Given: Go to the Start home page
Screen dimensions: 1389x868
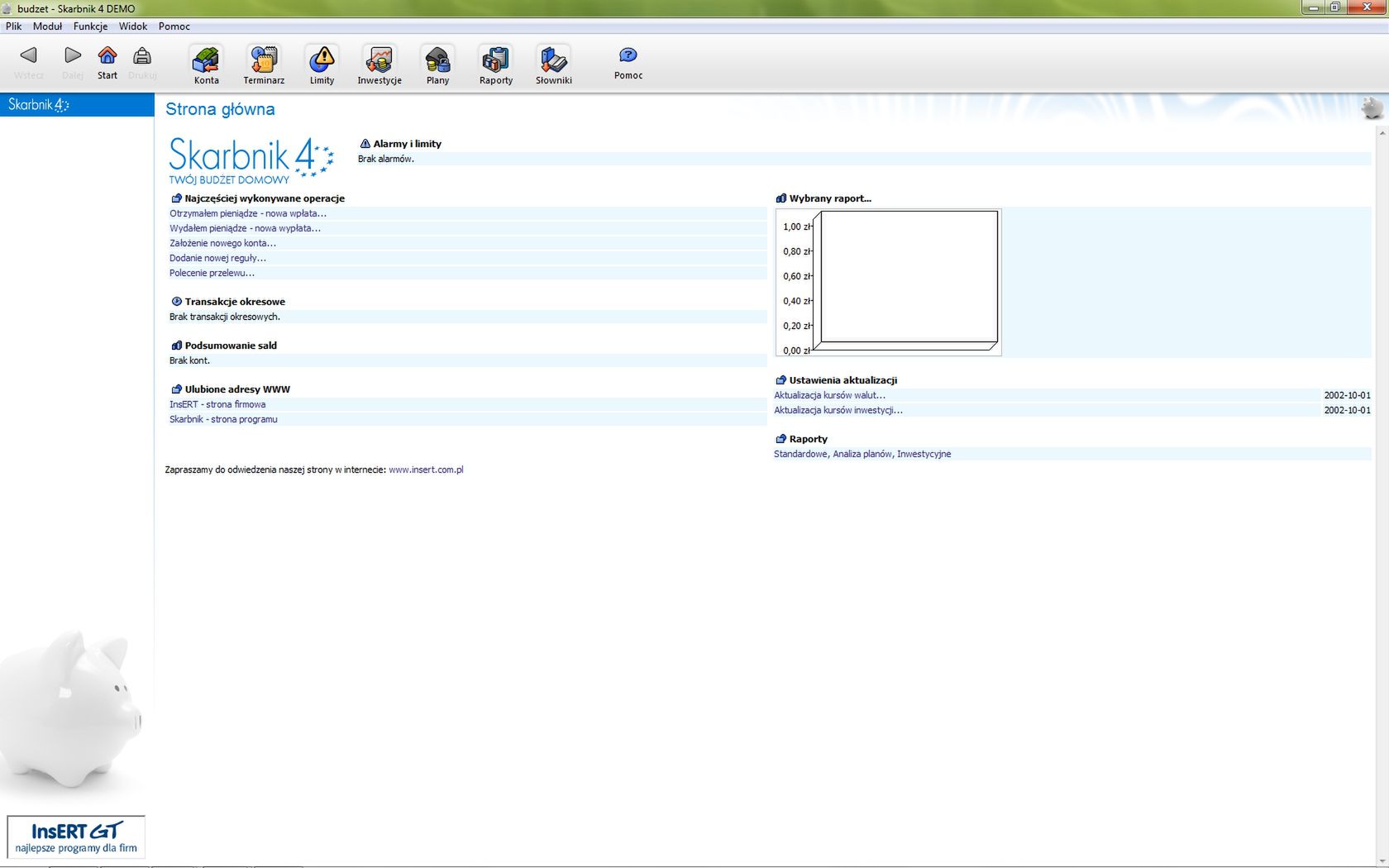Looking at the screenshot, I should pyautogui.click(x=107, y=63).
